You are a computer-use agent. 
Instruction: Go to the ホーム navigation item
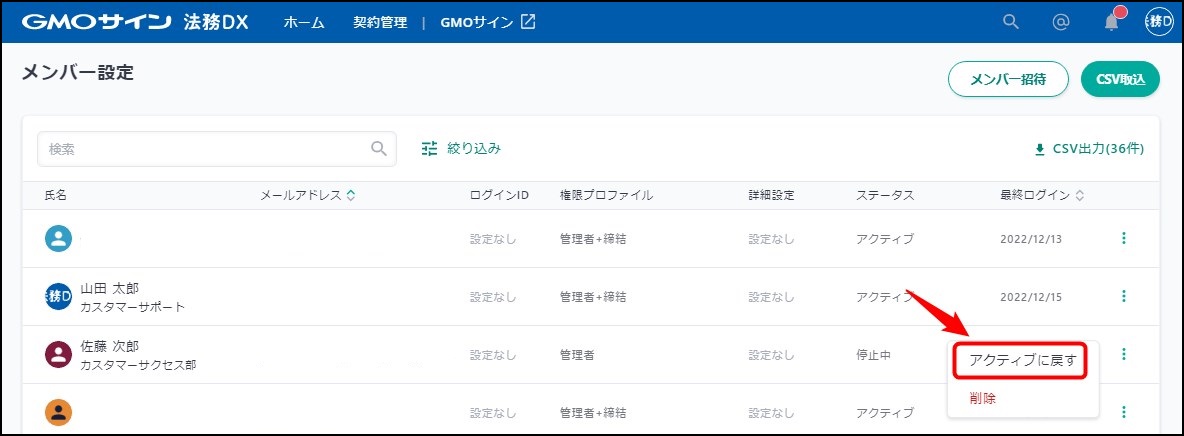[304, 22]
